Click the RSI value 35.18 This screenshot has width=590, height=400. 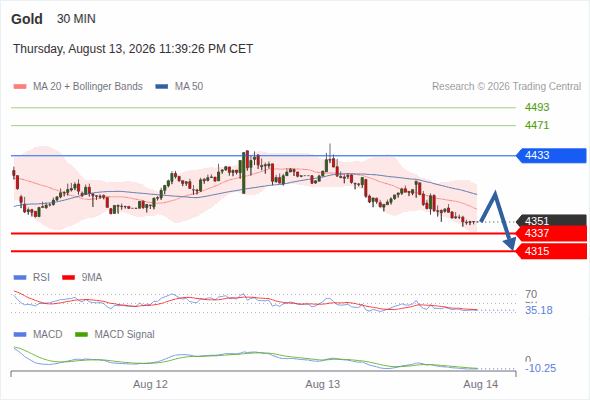pyautogui.click(x=539, y=310)
